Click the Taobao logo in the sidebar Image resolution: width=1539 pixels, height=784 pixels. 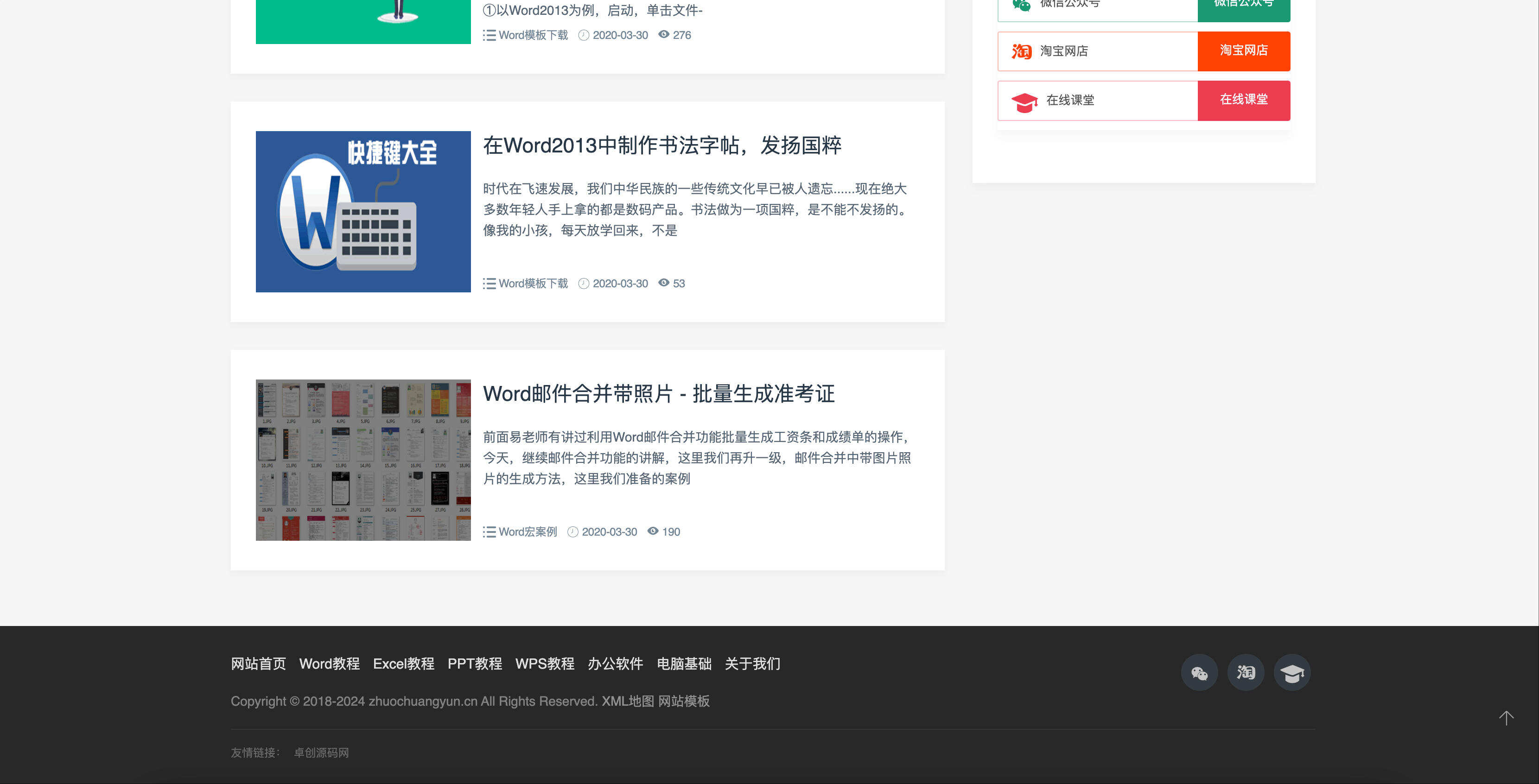click(x=1021, y=51)
